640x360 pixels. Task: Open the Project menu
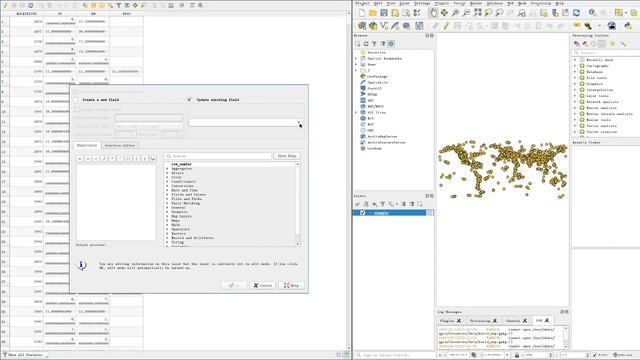tap(362, 3)
